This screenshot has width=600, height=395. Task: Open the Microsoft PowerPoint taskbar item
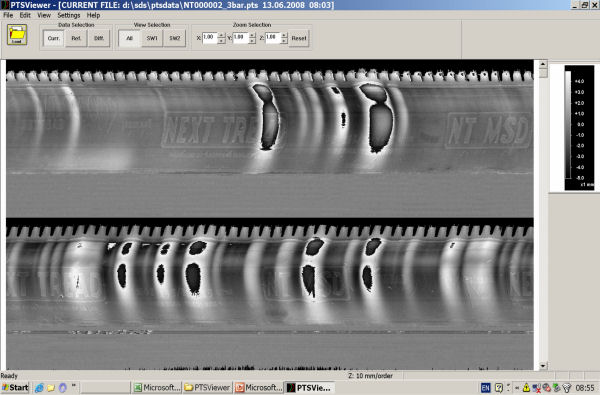click(258, 388)
